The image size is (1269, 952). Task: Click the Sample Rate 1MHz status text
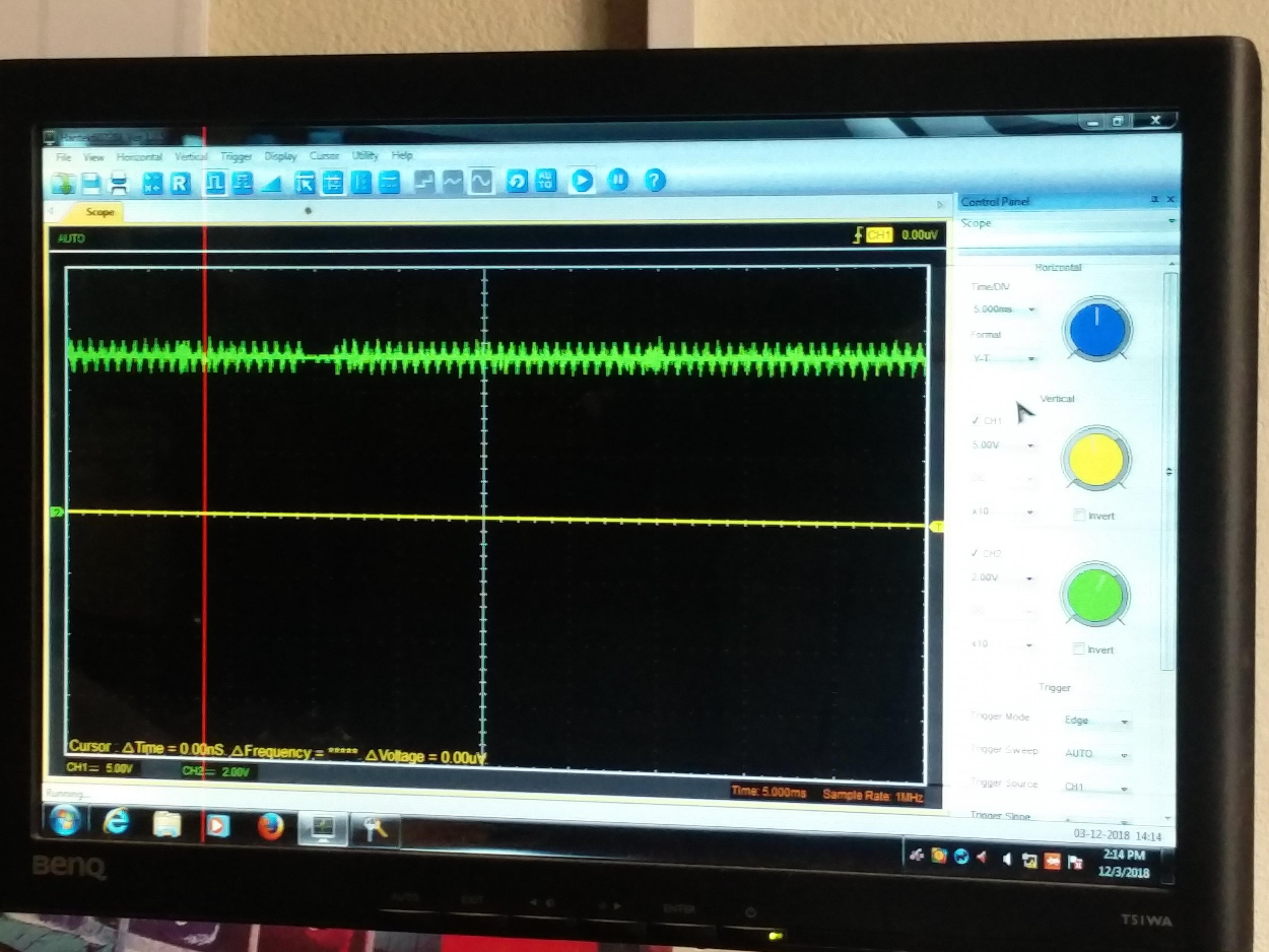(873, 795)
